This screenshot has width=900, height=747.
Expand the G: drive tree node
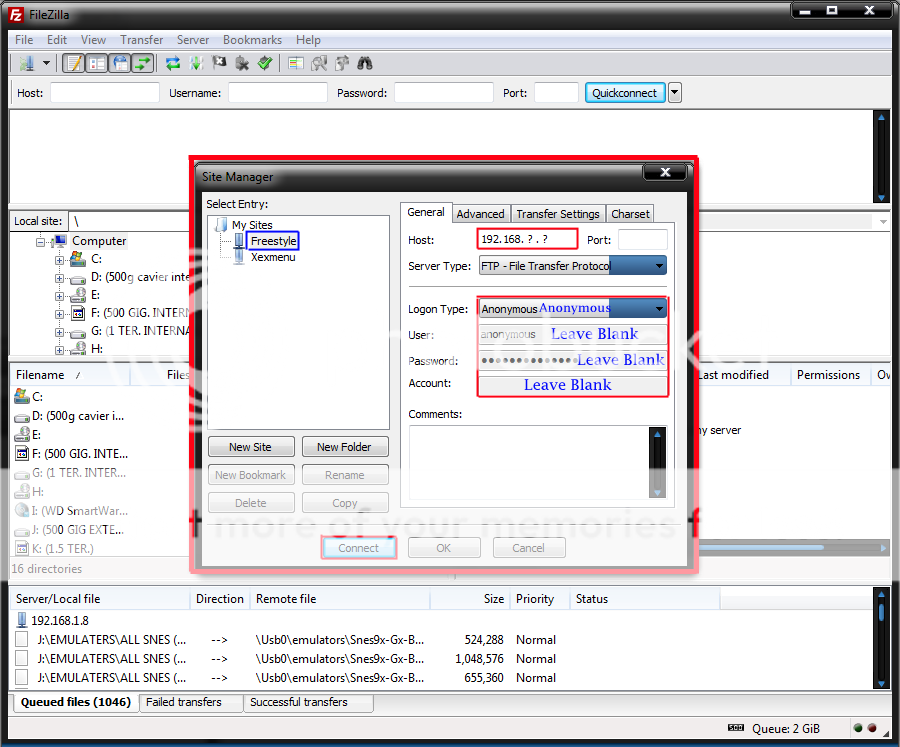coord(59,332)
